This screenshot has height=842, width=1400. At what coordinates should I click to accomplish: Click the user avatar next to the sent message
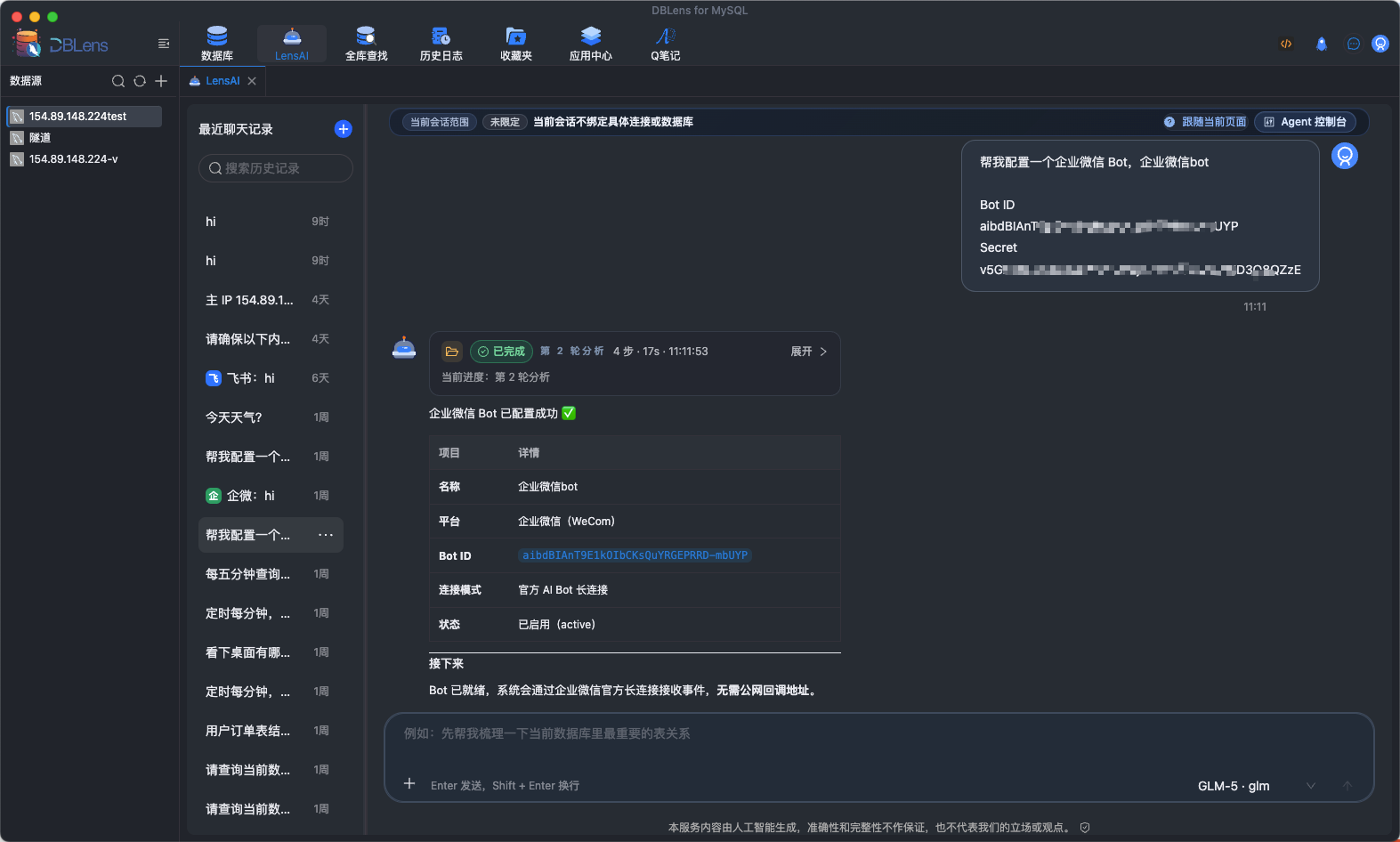1345,156
